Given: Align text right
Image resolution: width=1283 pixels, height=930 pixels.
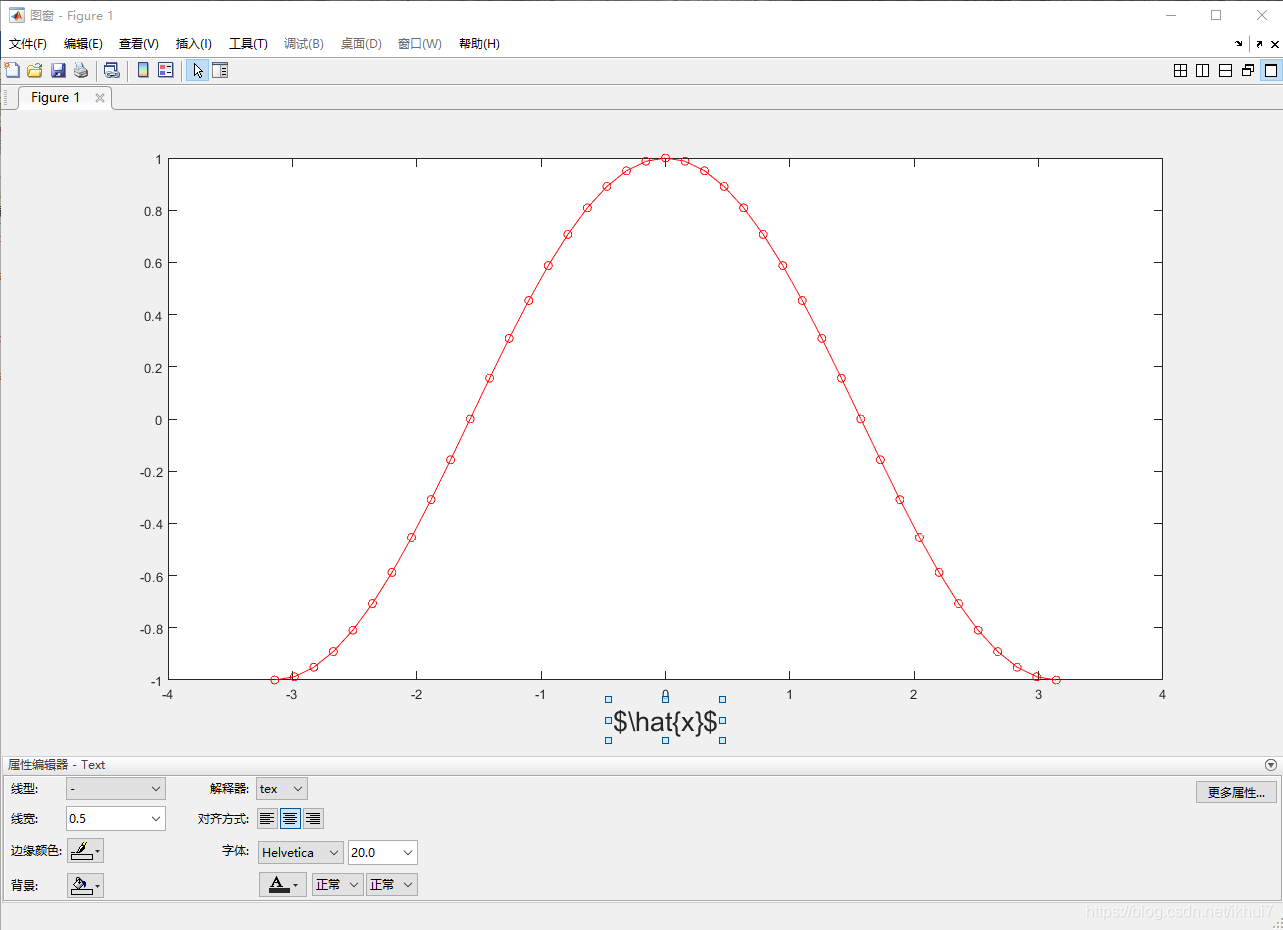Looking at the screenshot, I should click(x=313, y=819).
